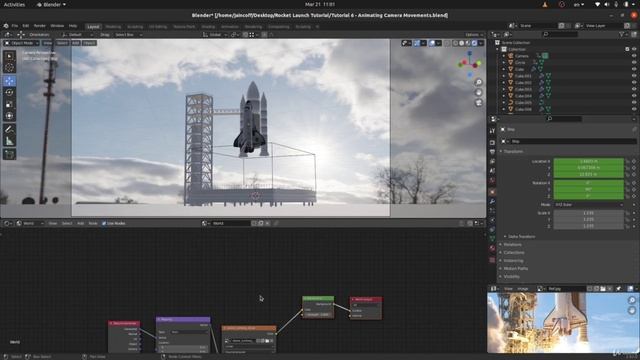Open viewport Options button

pyautogui.click(x=474, y=35)
